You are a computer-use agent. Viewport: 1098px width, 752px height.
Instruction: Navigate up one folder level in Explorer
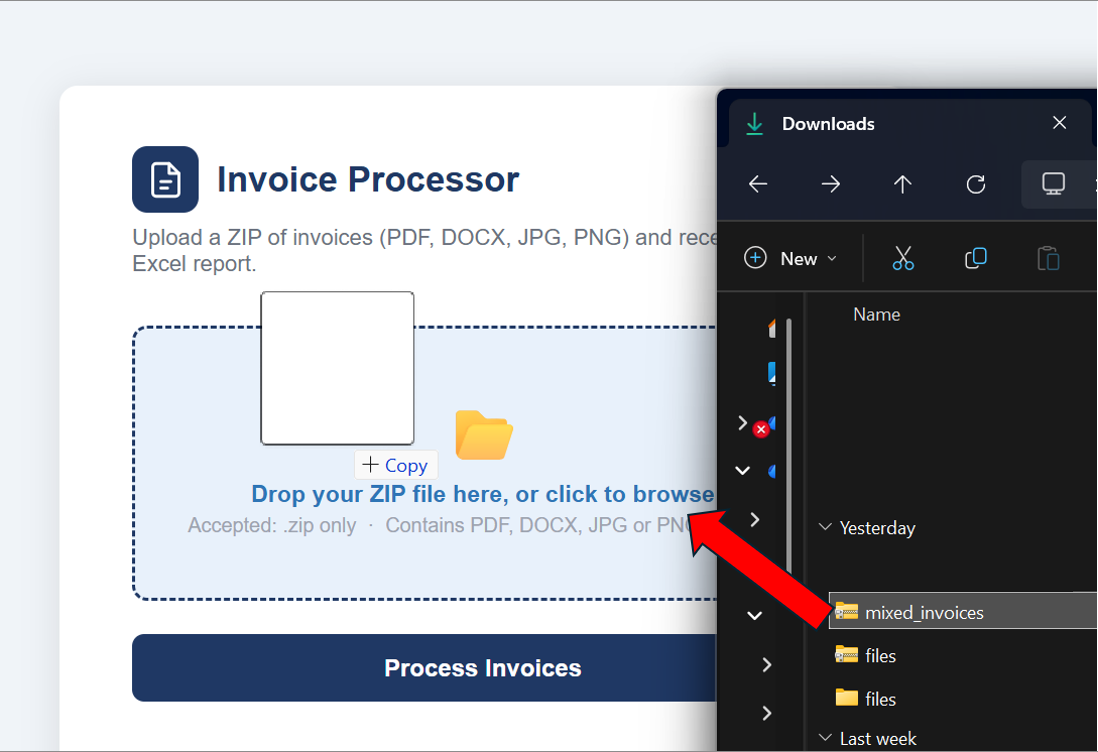click(x=903, y=184)
